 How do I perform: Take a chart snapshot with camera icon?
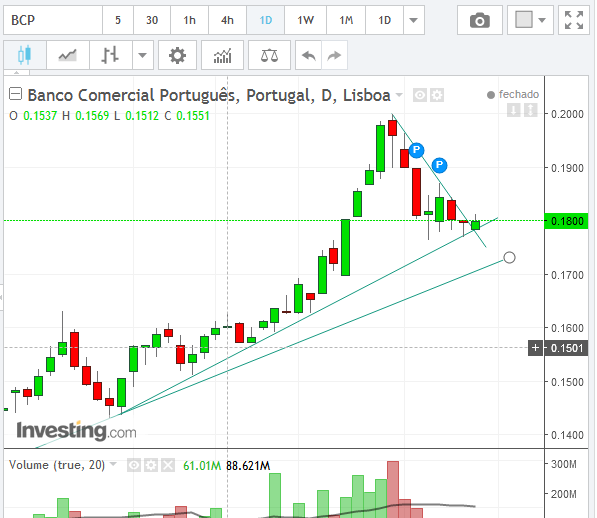[x=480, y=20]
